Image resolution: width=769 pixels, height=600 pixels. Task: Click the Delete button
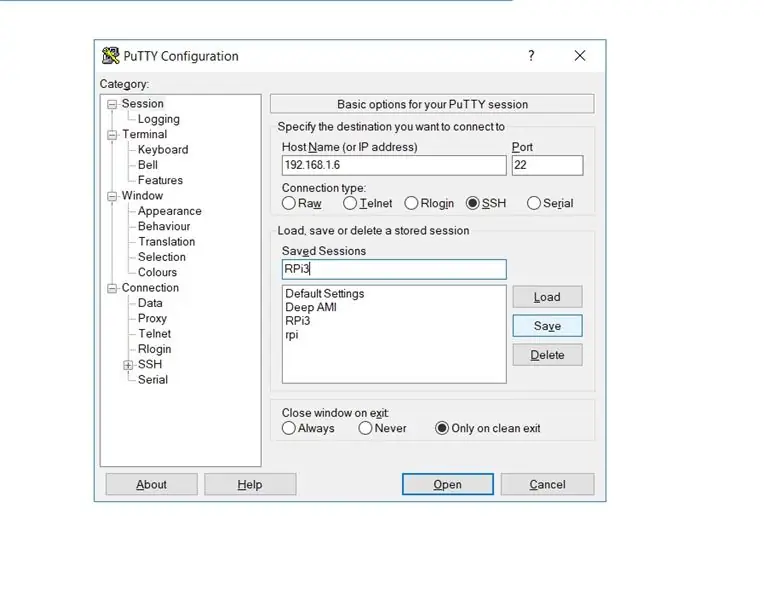click(547, 355)
